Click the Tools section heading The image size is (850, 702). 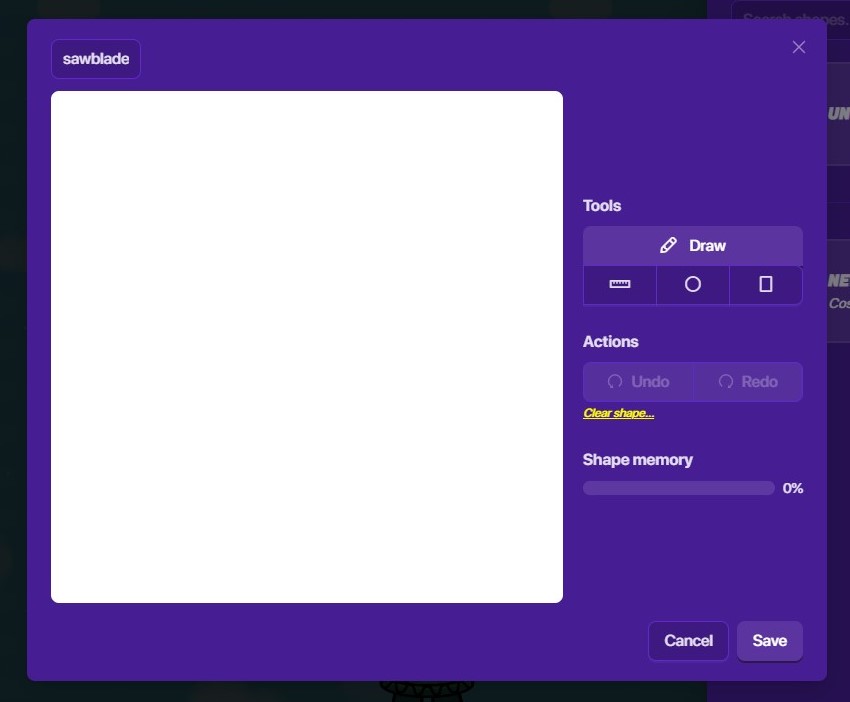click(602, 206)
